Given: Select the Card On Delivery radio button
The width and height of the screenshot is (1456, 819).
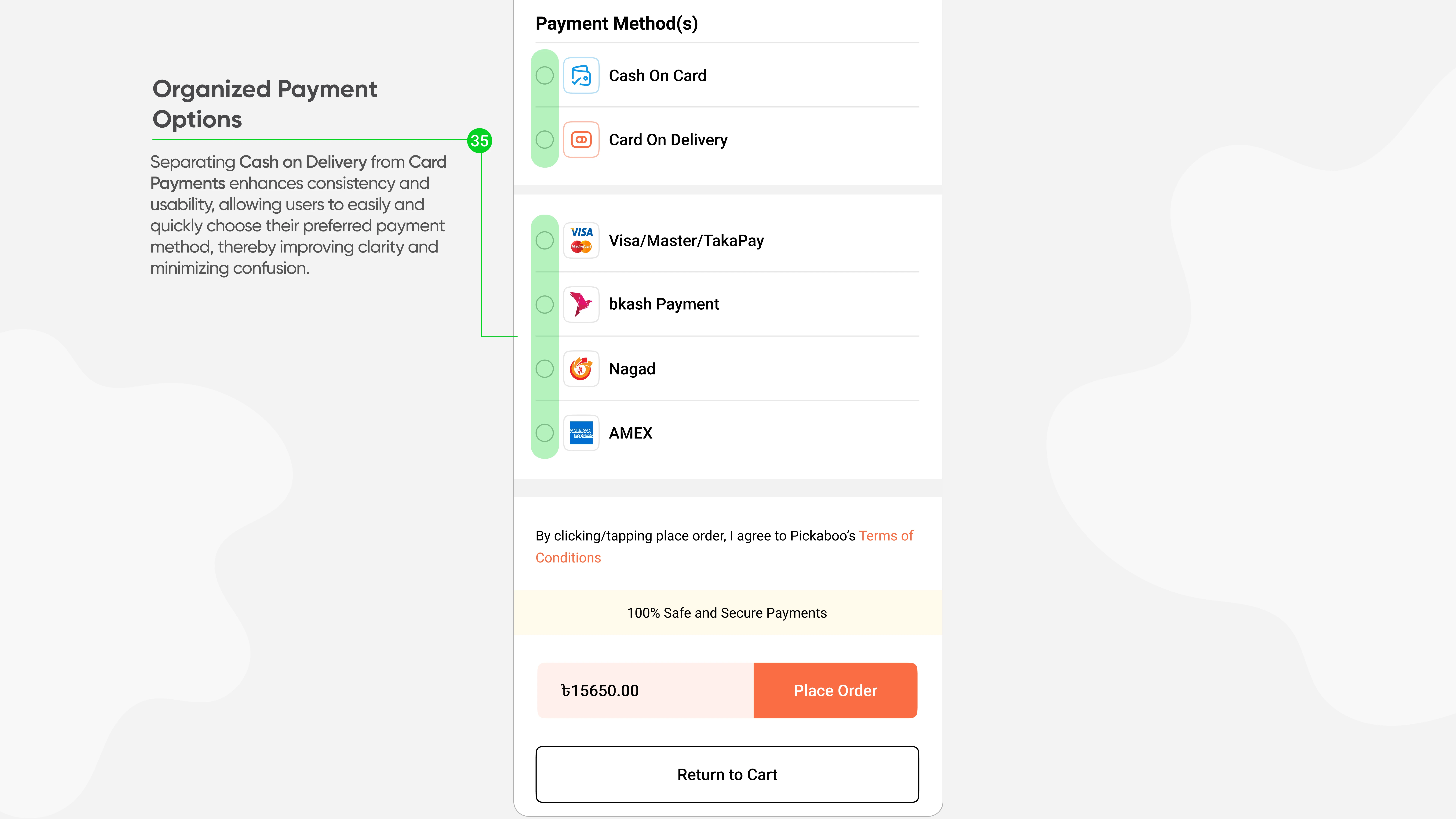Looking at the screenshot, I should [x=544, y=140].
